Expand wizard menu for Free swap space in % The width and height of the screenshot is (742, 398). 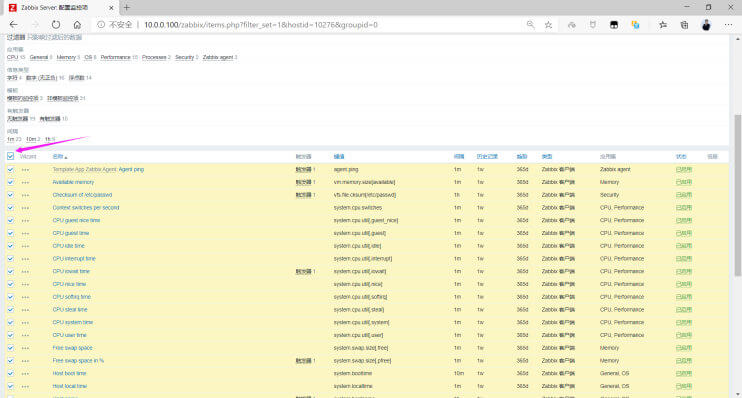[25, 361]
